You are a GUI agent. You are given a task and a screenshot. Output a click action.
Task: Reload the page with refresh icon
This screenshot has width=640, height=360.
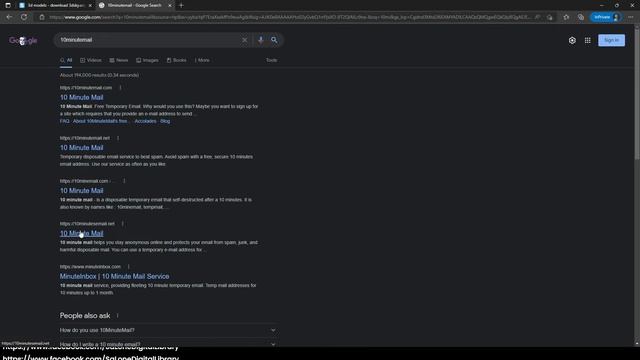(24, 17)
